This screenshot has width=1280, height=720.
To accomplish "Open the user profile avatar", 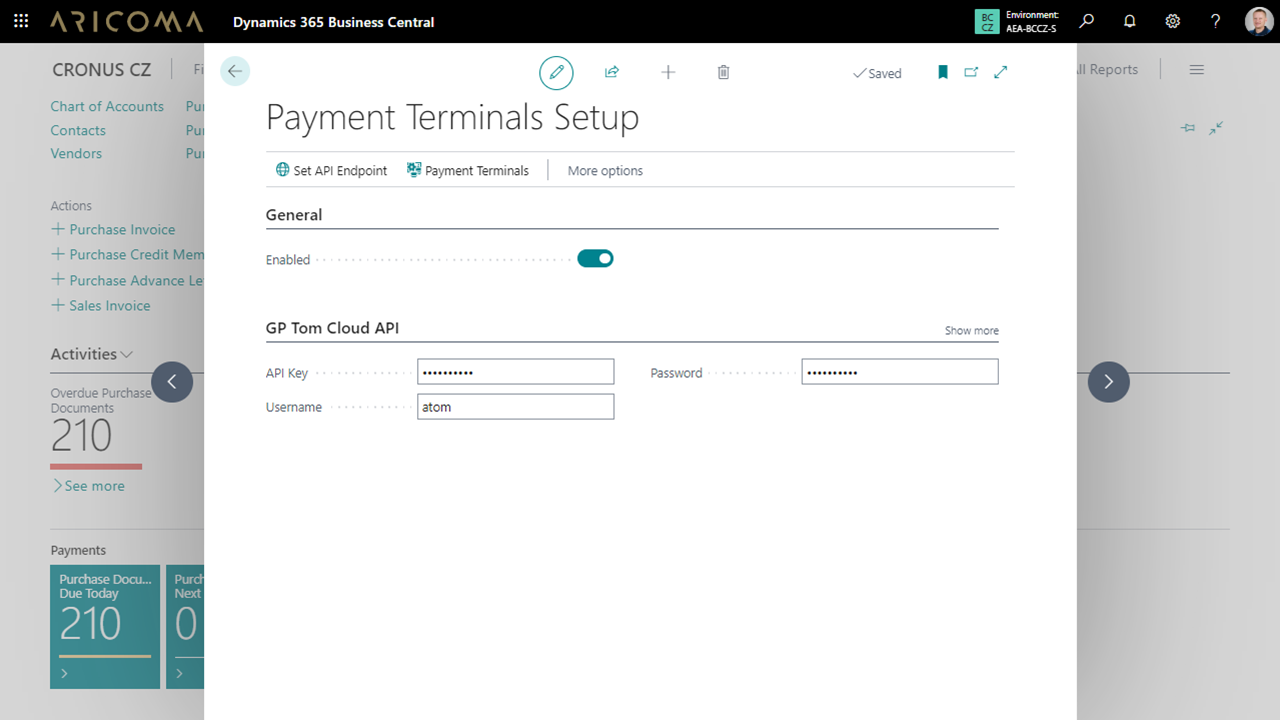I will click(x=1259, y=21).
